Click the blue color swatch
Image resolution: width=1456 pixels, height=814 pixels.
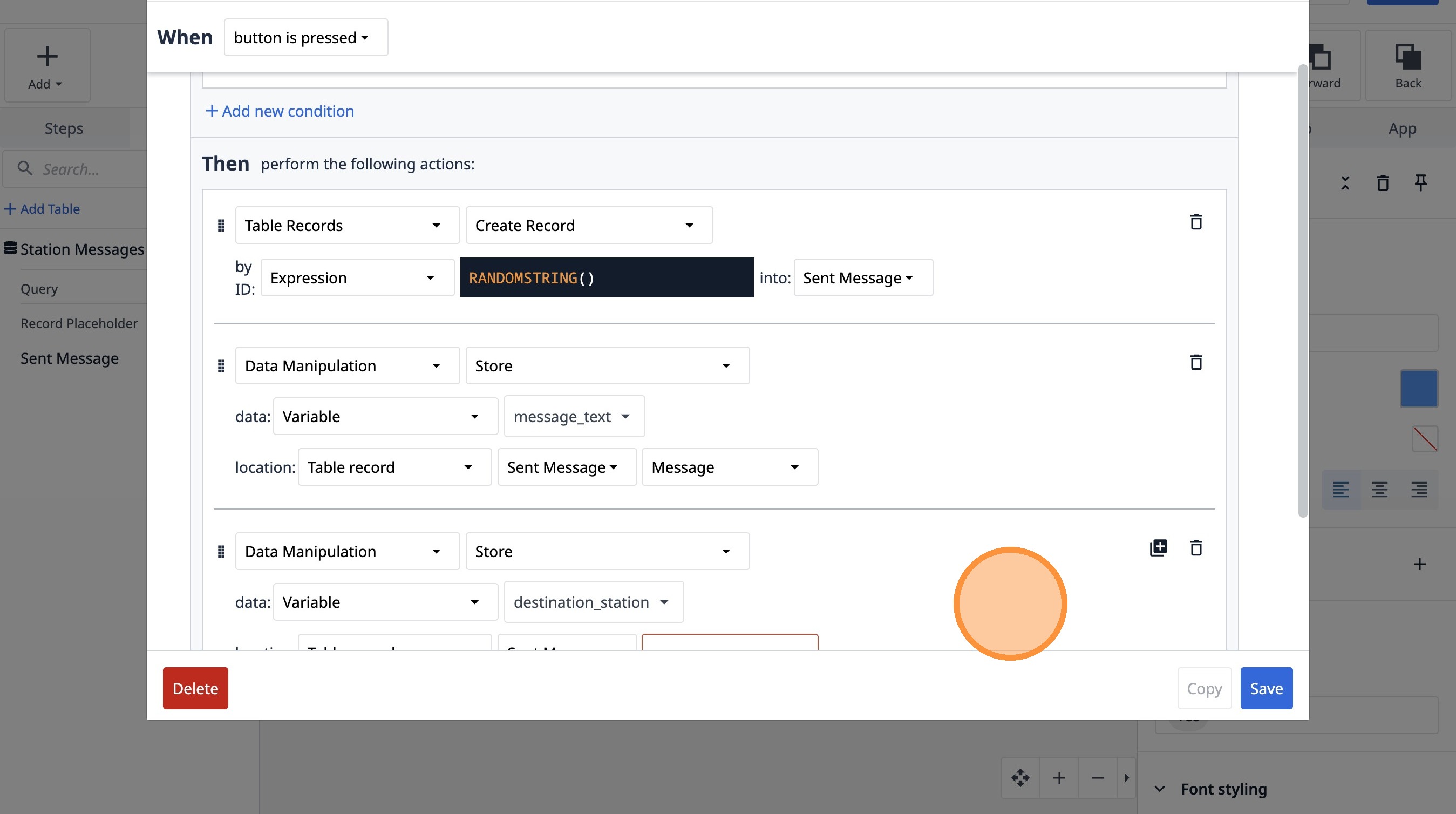[x=1419, y=388]
